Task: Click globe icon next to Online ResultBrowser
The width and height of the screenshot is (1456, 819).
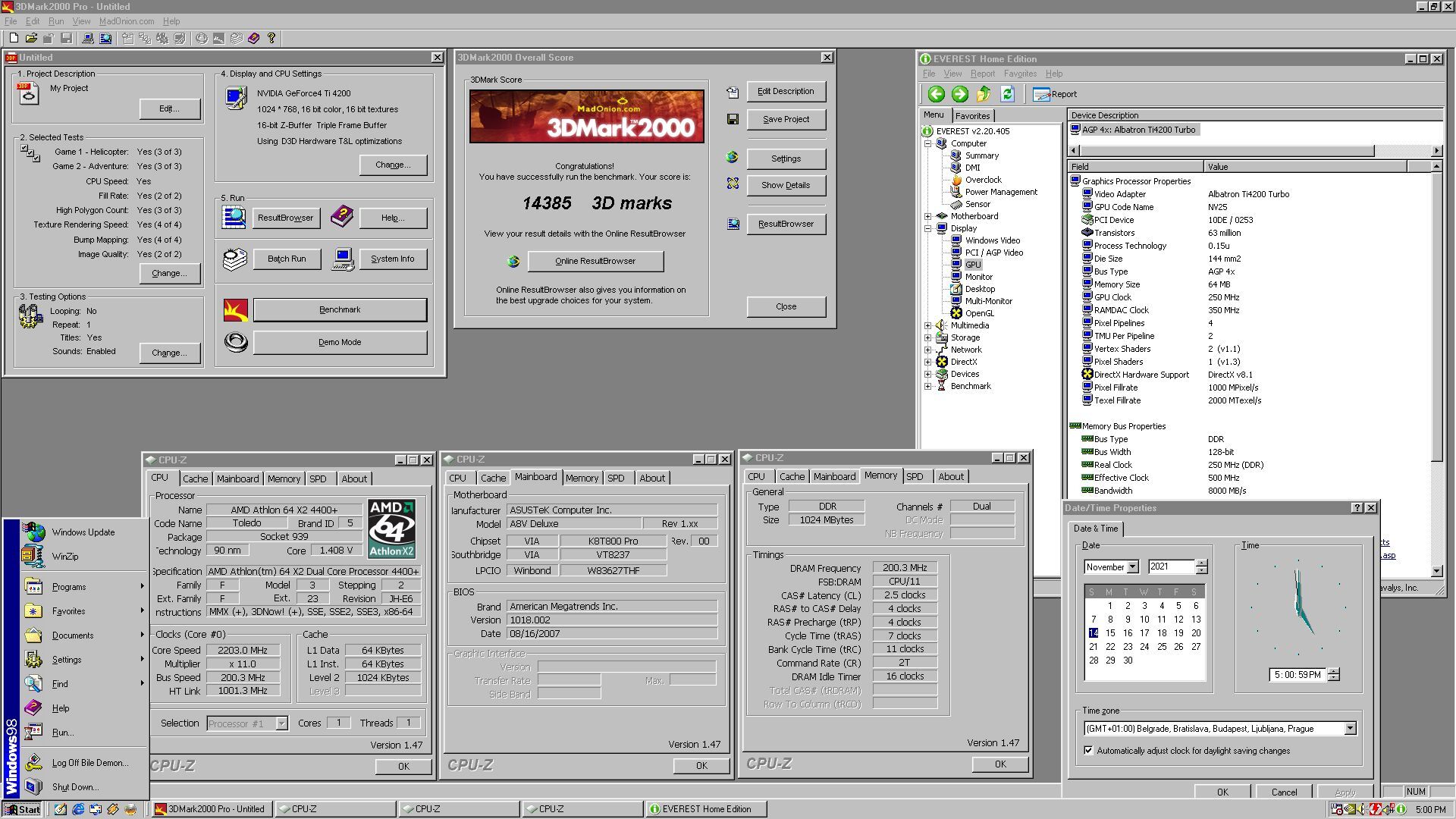Action: [513, 261]
